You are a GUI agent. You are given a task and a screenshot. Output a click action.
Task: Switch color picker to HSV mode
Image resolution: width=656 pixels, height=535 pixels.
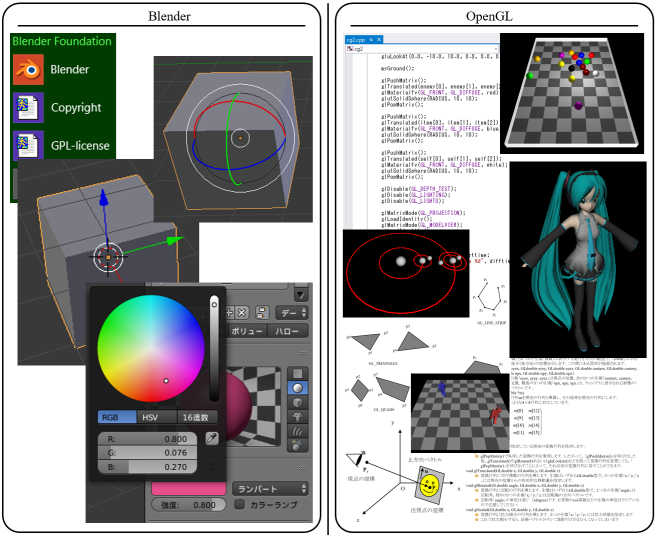(x=157, y=417)
